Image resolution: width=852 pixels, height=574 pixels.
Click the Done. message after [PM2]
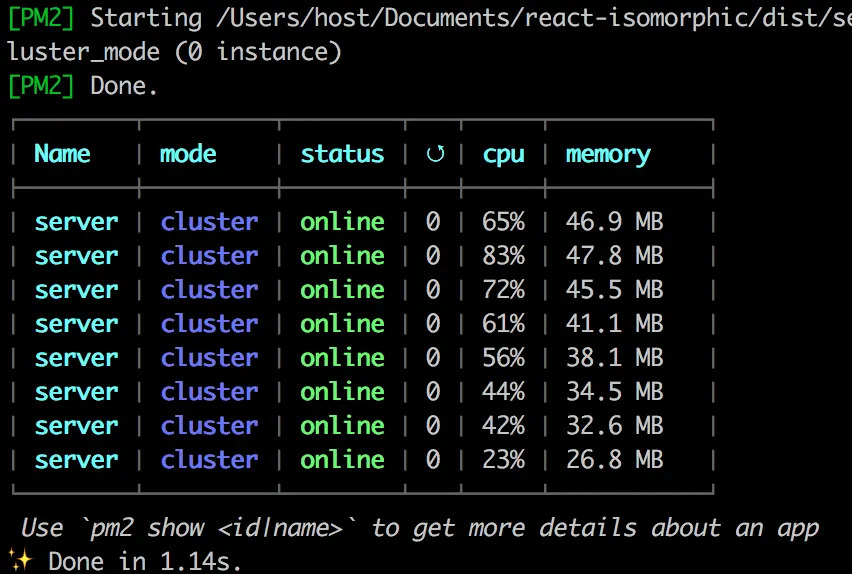pyautogui.click(x=124, y=86)
